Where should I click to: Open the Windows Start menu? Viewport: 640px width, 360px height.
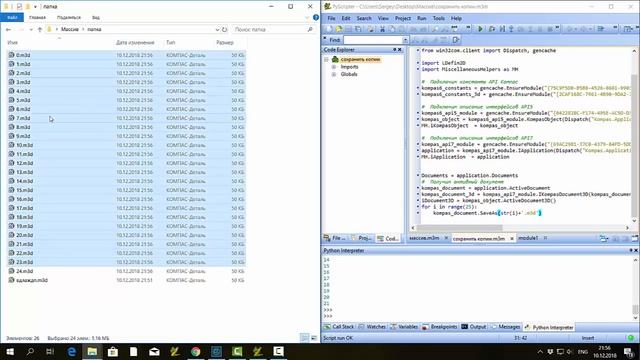[x=10, y=351]
